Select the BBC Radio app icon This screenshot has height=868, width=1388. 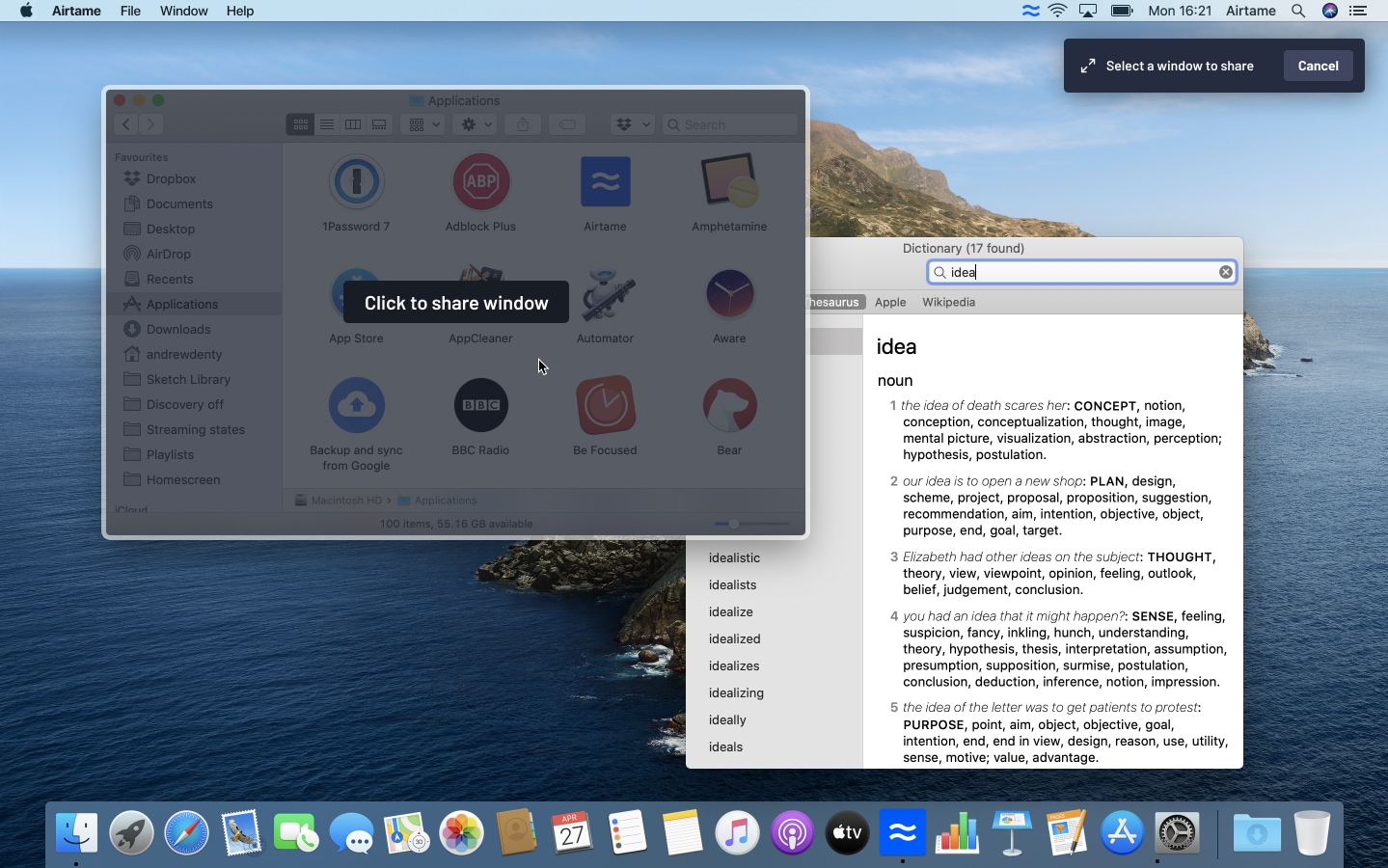pyautogui.click(x=480, y=405)
